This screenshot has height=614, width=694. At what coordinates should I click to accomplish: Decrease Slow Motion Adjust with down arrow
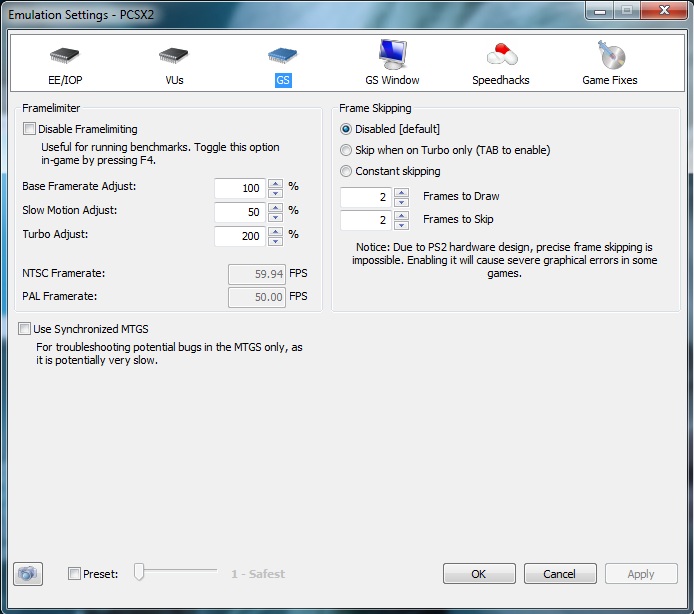pos(275,216)
